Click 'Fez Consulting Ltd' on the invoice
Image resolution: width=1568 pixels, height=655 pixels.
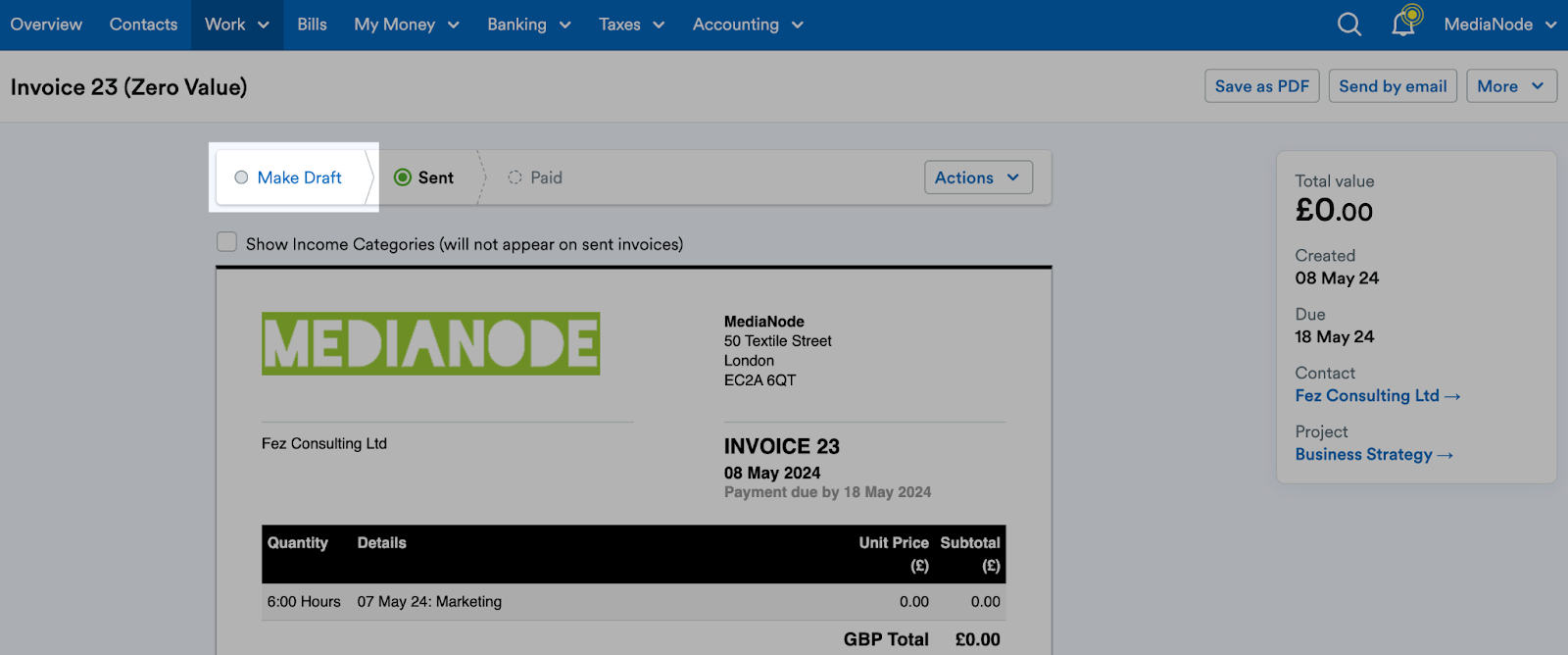(x=324, y=443)
